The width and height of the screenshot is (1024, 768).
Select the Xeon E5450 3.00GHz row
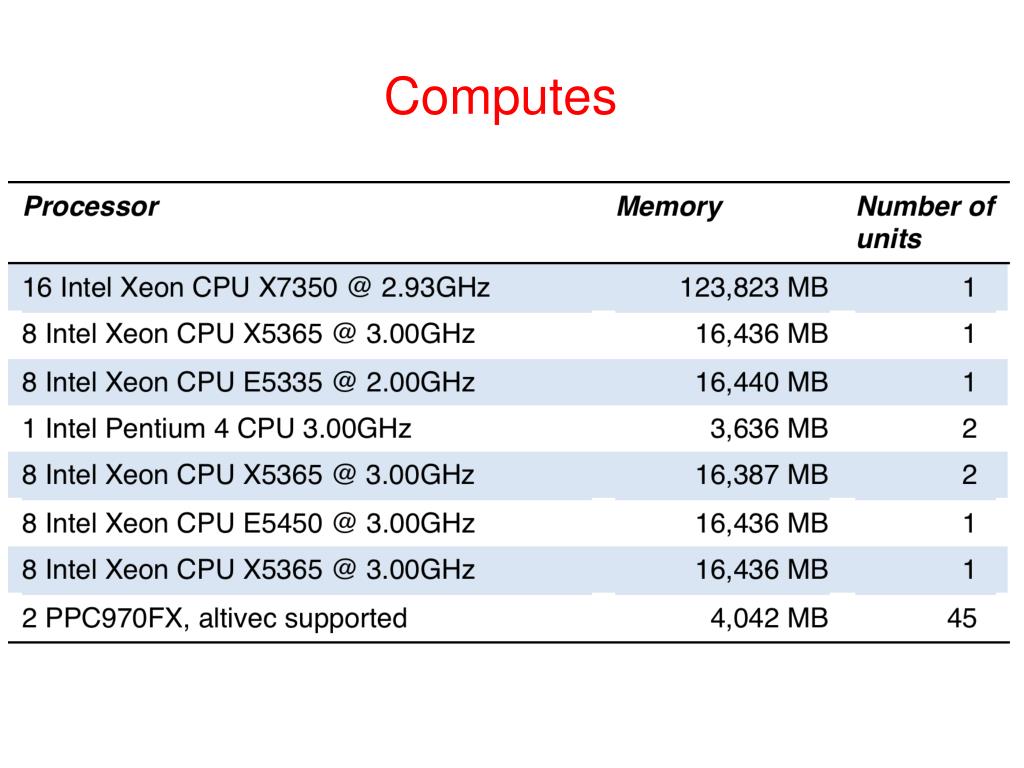click(508, 523)
